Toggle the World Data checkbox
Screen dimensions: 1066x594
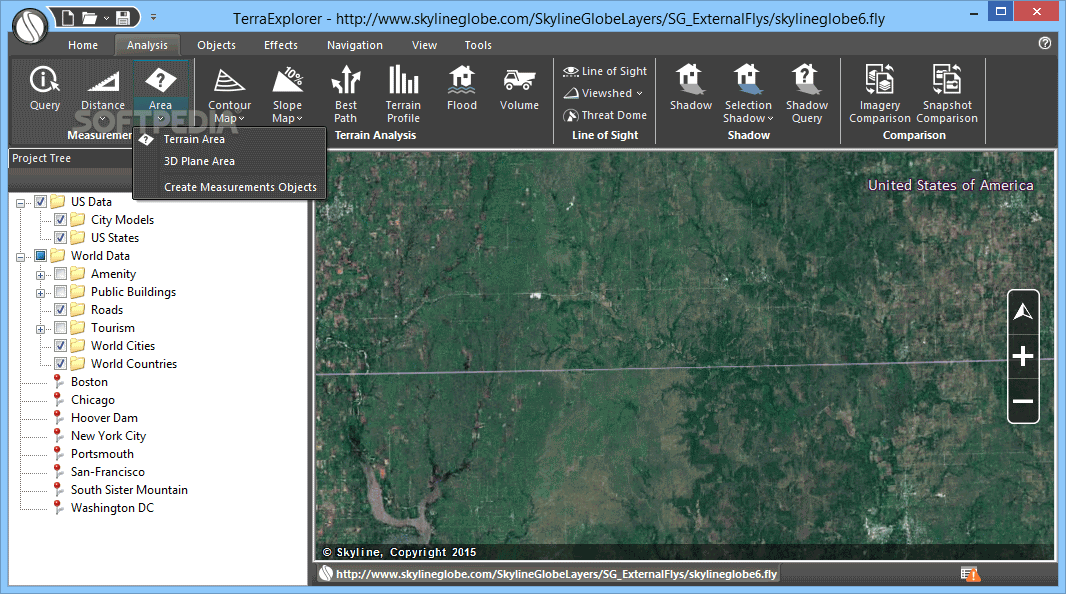tap(41, 256)
